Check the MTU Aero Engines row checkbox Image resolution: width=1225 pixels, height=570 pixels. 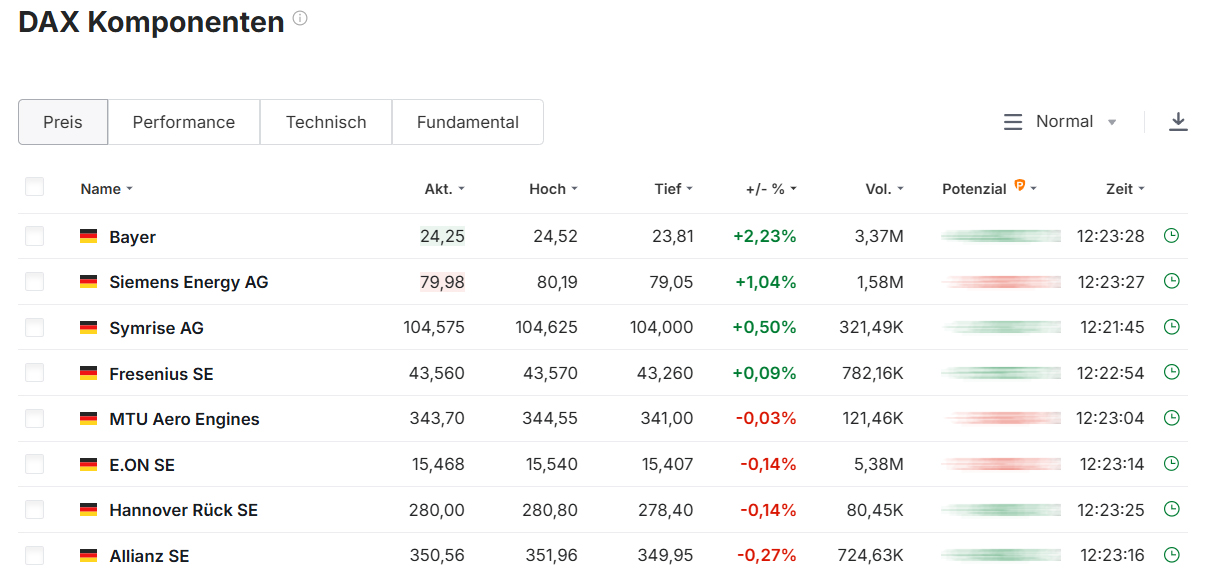35,419
